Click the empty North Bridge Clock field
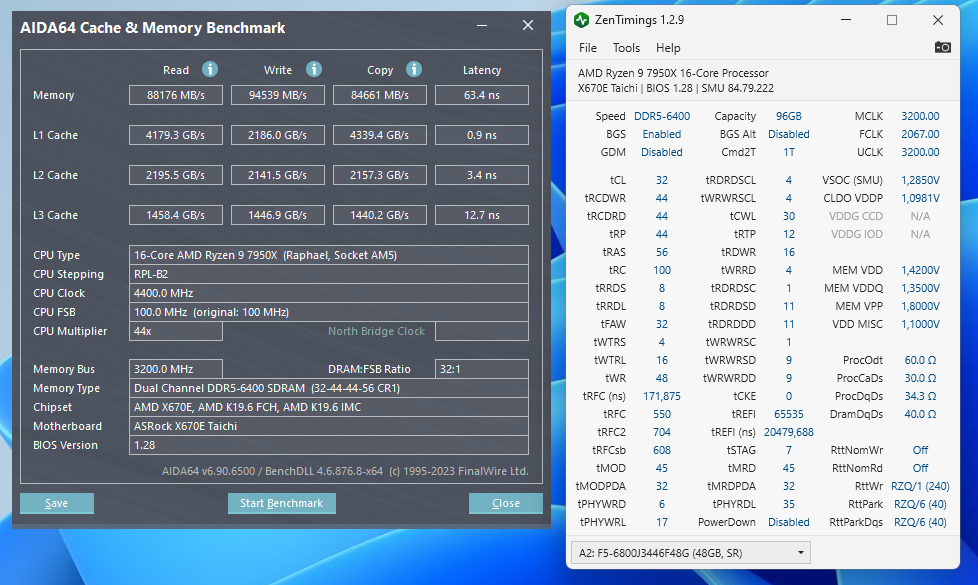978x585 pixels. [482, 331]
